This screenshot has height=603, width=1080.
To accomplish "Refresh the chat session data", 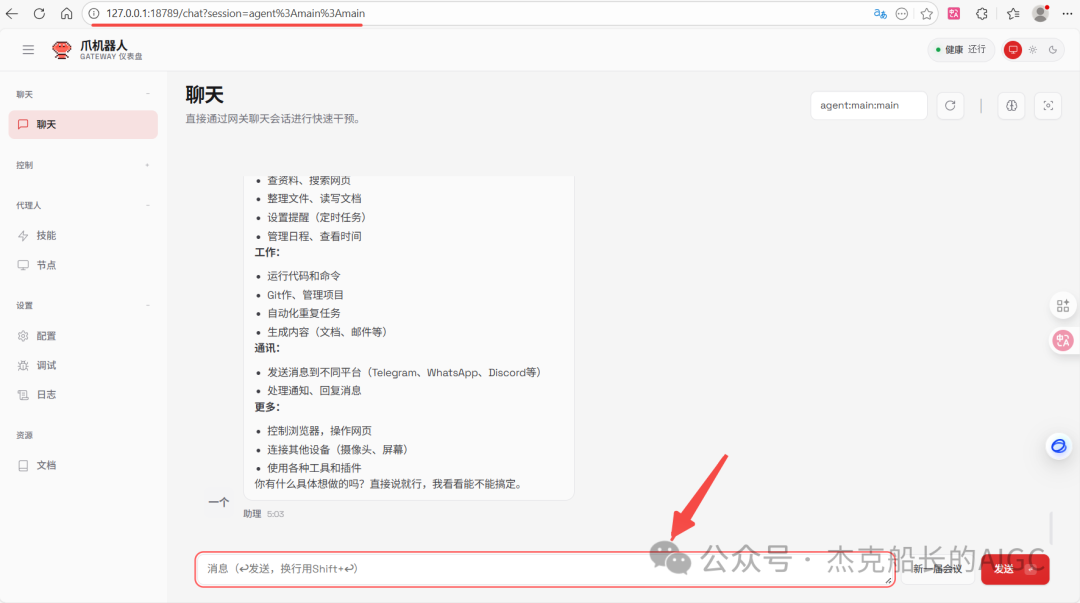I will pyautogui.click(x=950, y=105).
